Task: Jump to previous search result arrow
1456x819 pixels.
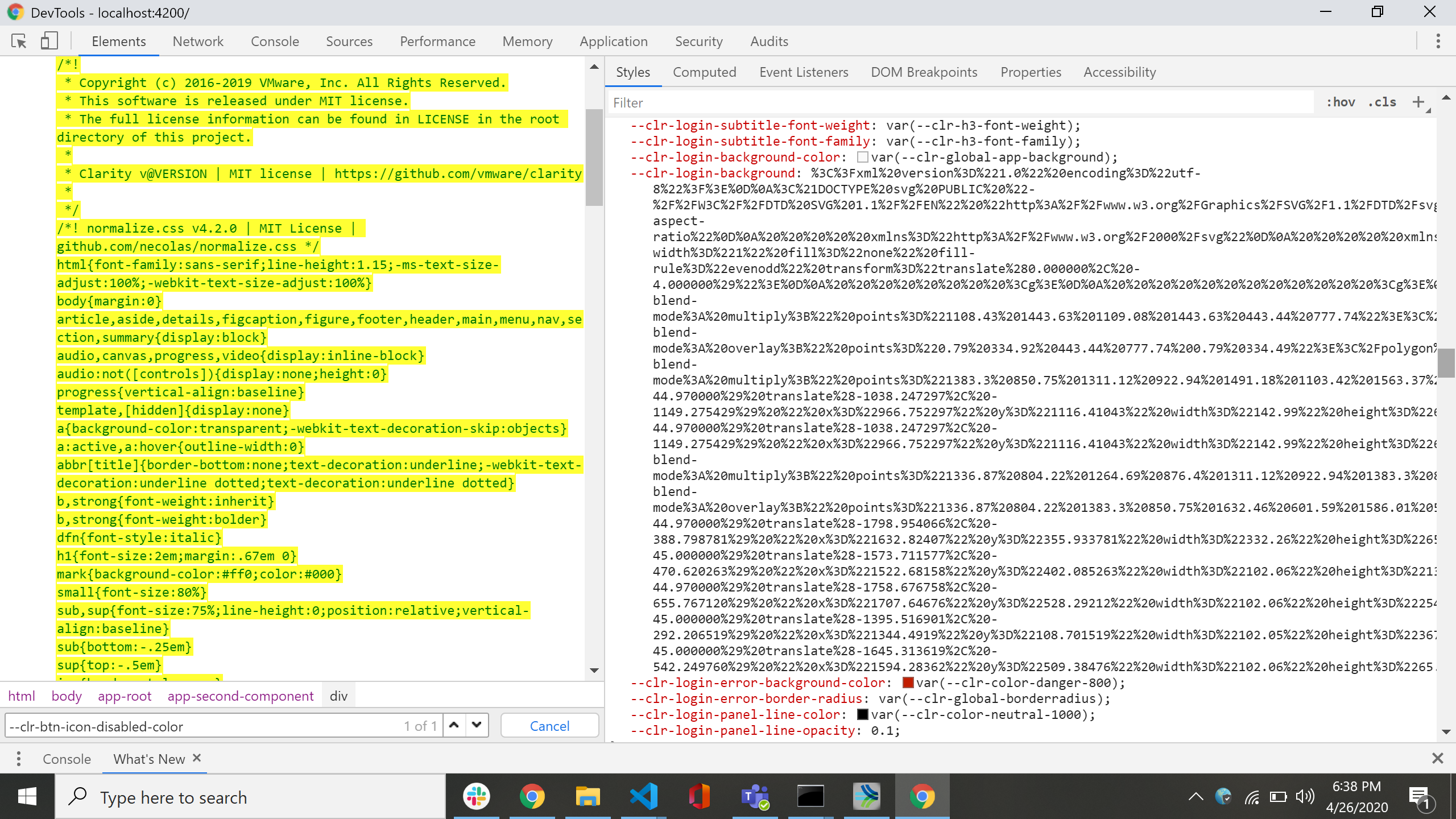Action: click(x=454, y=725)
